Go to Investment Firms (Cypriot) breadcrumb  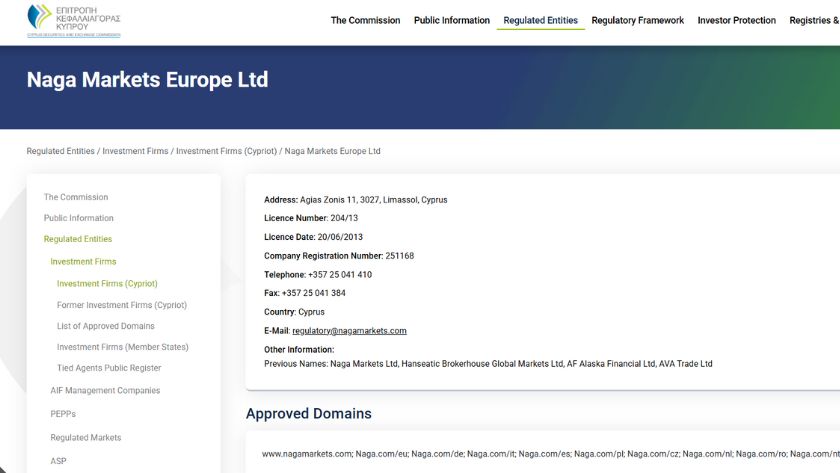226,151
